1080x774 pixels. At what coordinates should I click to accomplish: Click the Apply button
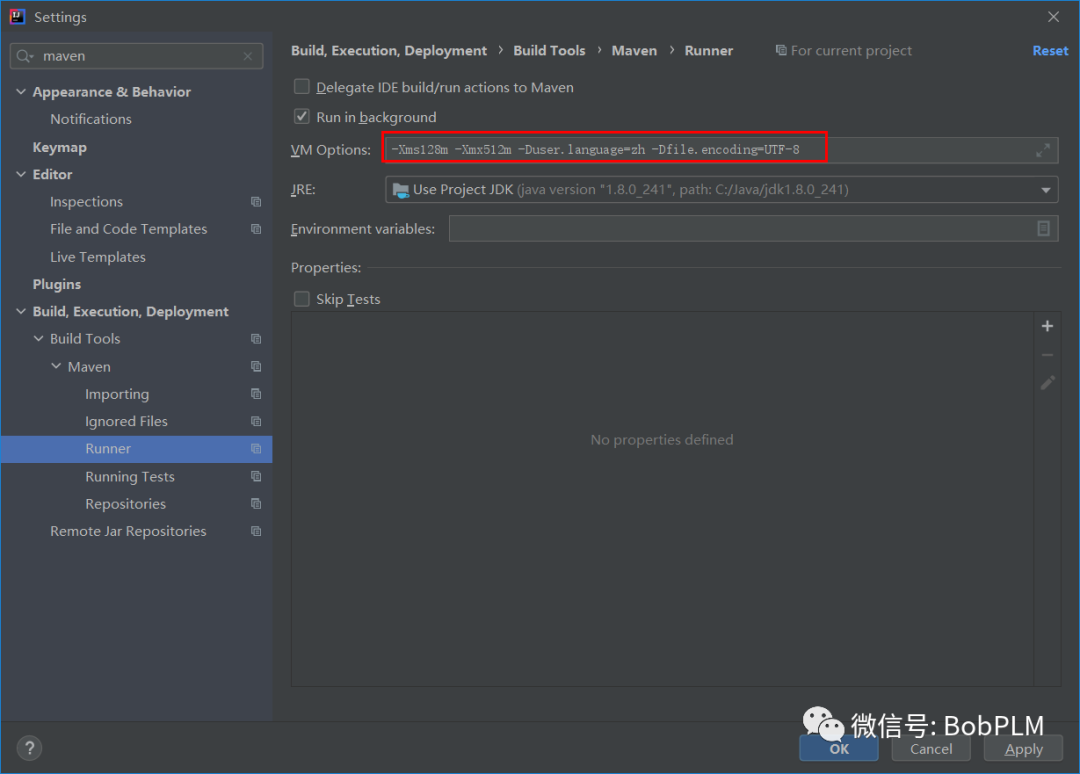pos(1024,749)
